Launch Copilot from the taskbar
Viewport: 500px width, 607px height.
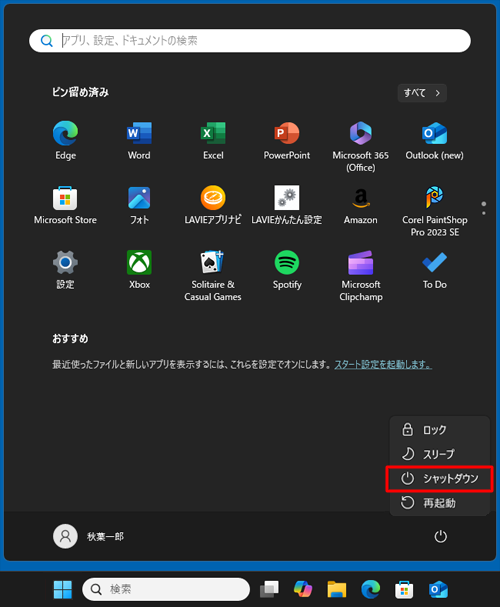point(303,590)
